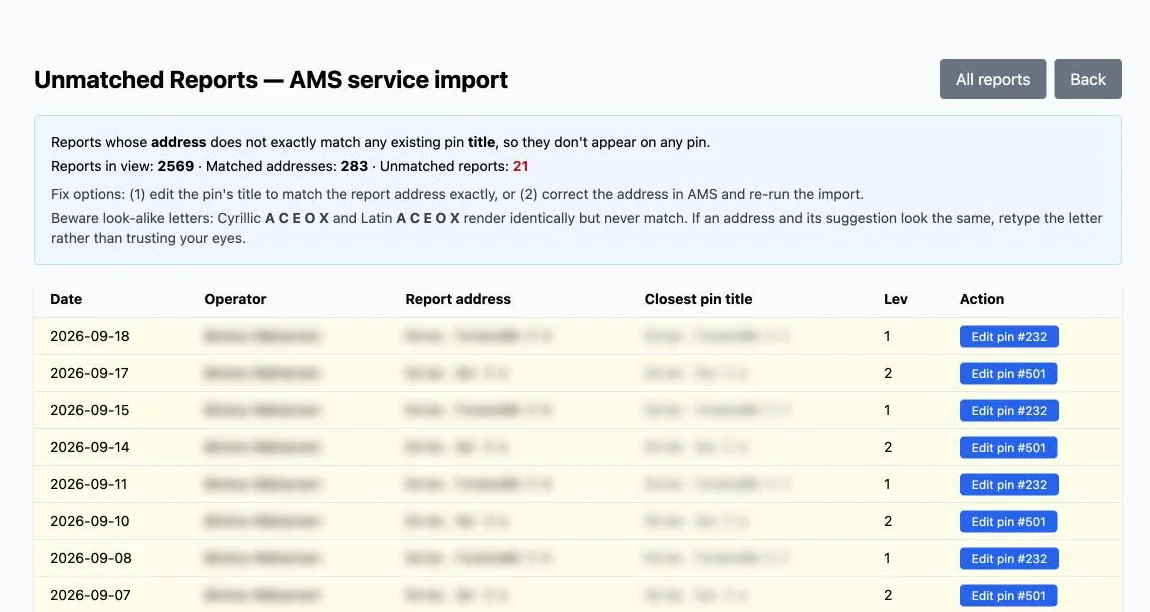Click the Lev value in 2026-09-18 row
The image size is (1150, 612).
click(887, 336)
